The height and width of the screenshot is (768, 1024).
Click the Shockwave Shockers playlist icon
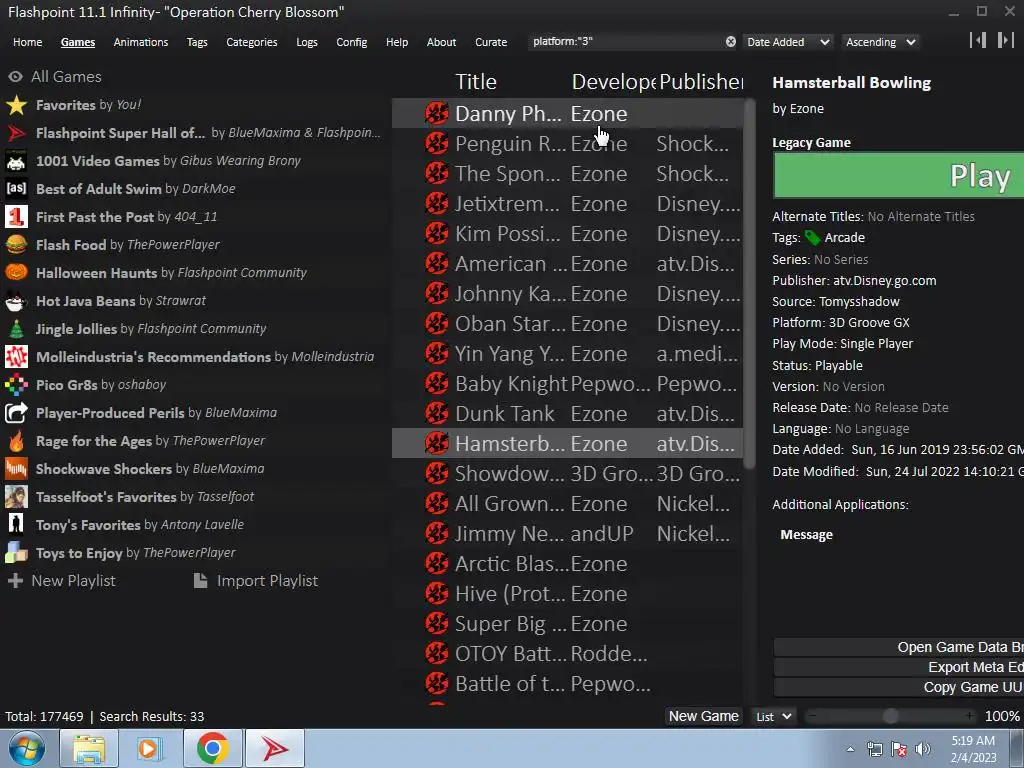pos(16,469)
